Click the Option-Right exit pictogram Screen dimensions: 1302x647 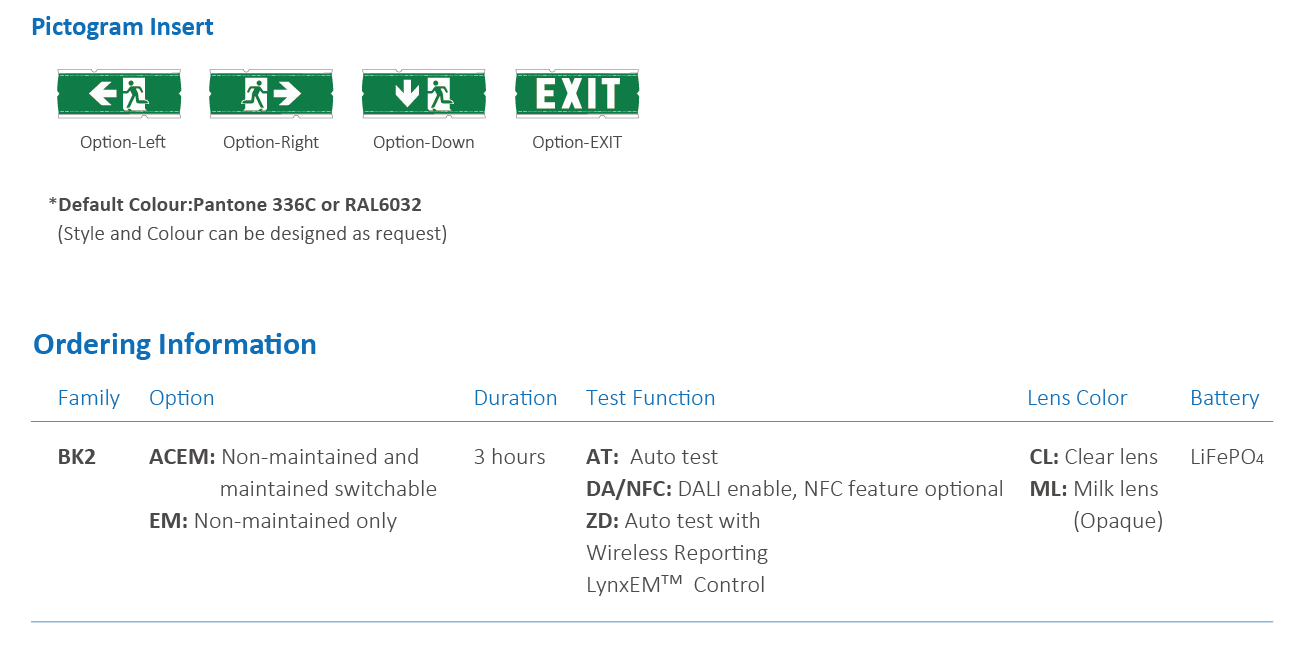[x=271, y=94]
